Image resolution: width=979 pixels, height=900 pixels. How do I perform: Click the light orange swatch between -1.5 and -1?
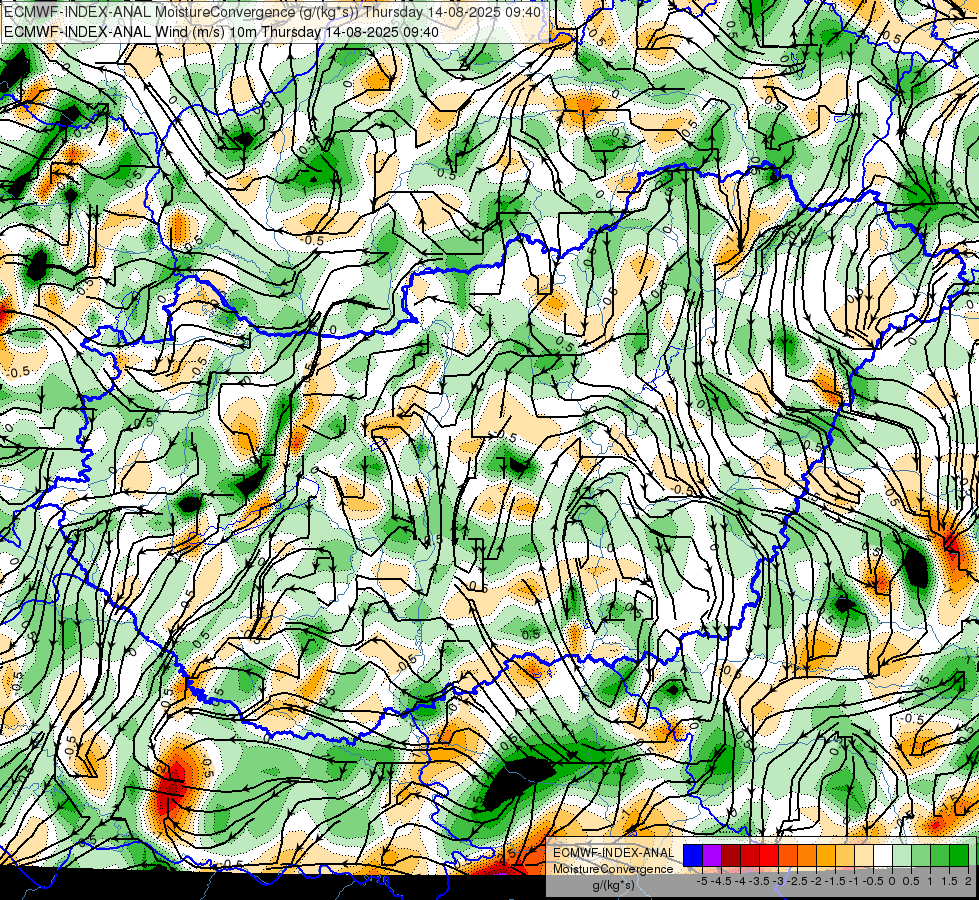845,855
